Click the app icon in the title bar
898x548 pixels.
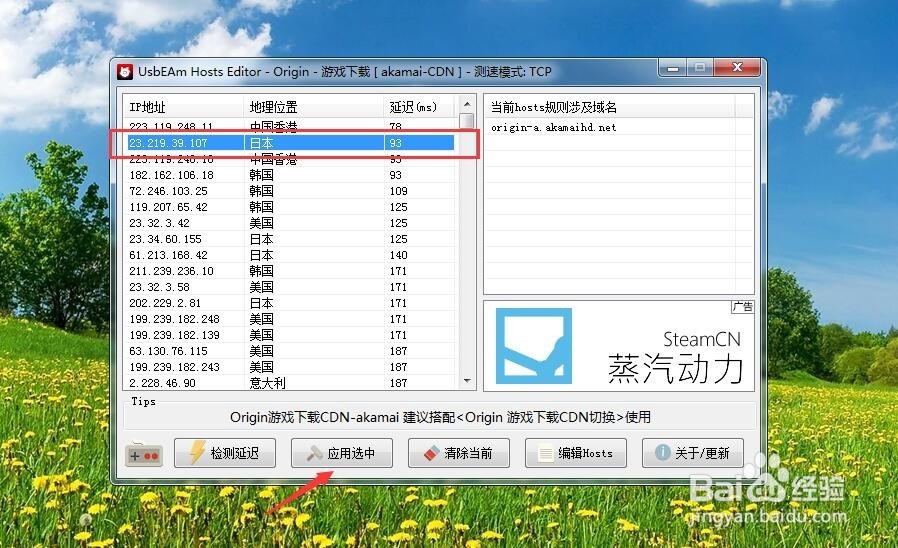click(125, 72)
